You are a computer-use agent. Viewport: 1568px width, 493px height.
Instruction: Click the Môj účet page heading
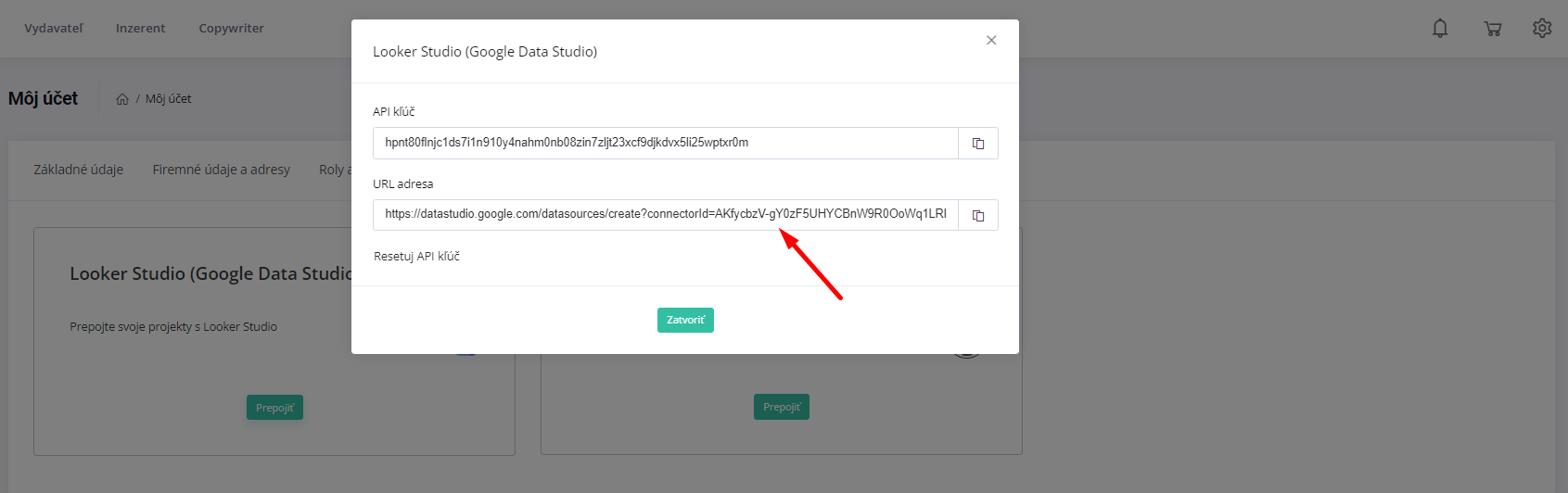point(44,98)
